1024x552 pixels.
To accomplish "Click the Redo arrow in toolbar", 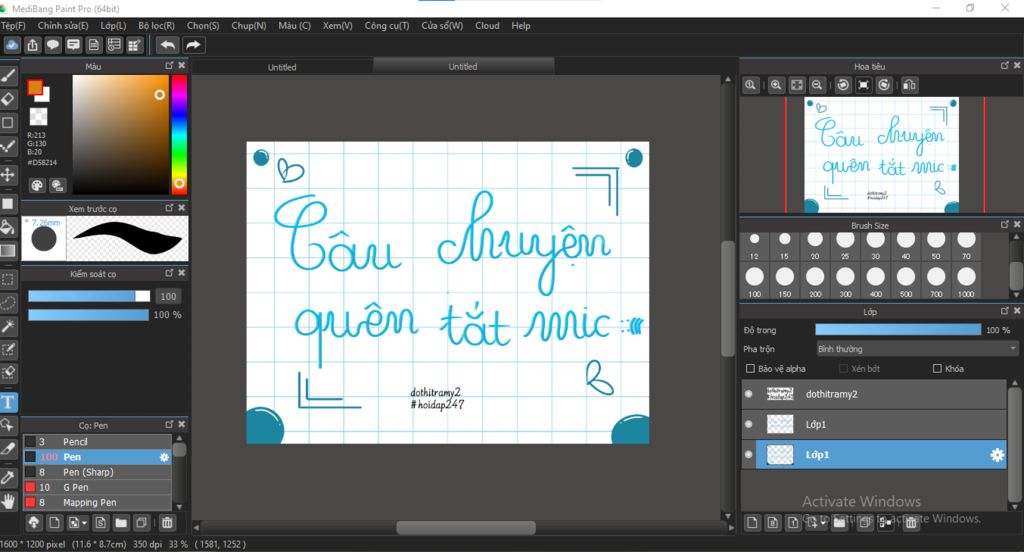I will pos(193,45).
